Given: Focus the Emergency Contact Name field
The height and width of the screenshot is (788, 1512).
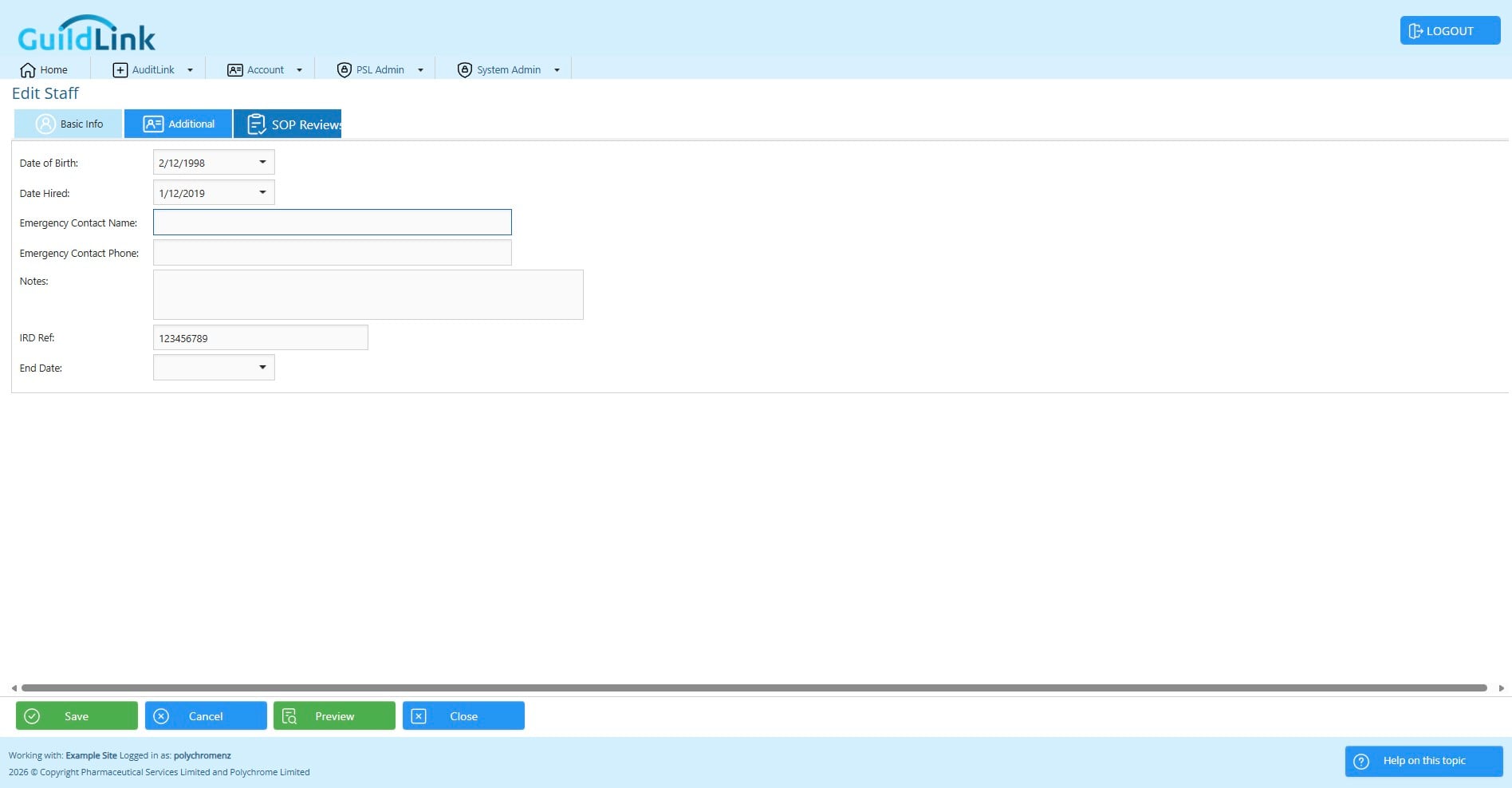Looking at the screenshot, I should pyautogui.click(x=332, y=222).
